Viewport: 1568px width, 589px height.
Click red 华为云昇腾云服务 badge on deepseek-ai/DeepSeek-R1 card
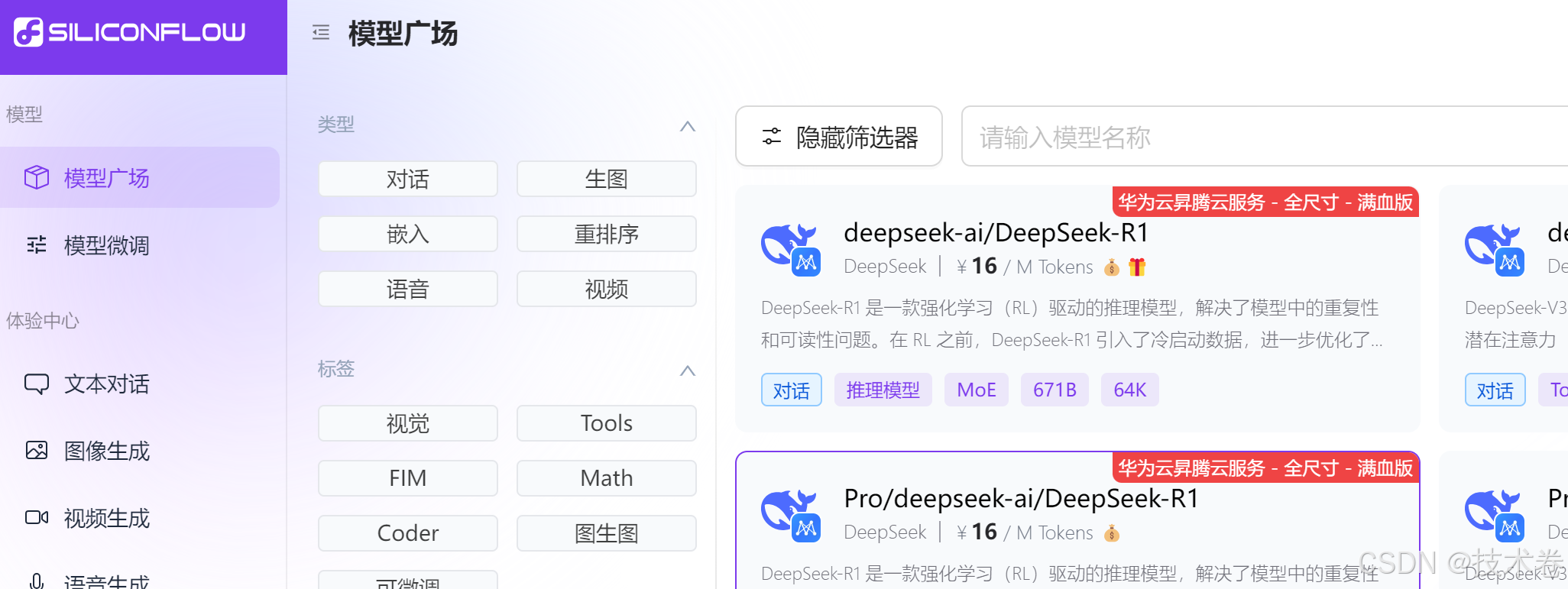click(1265, 202)
